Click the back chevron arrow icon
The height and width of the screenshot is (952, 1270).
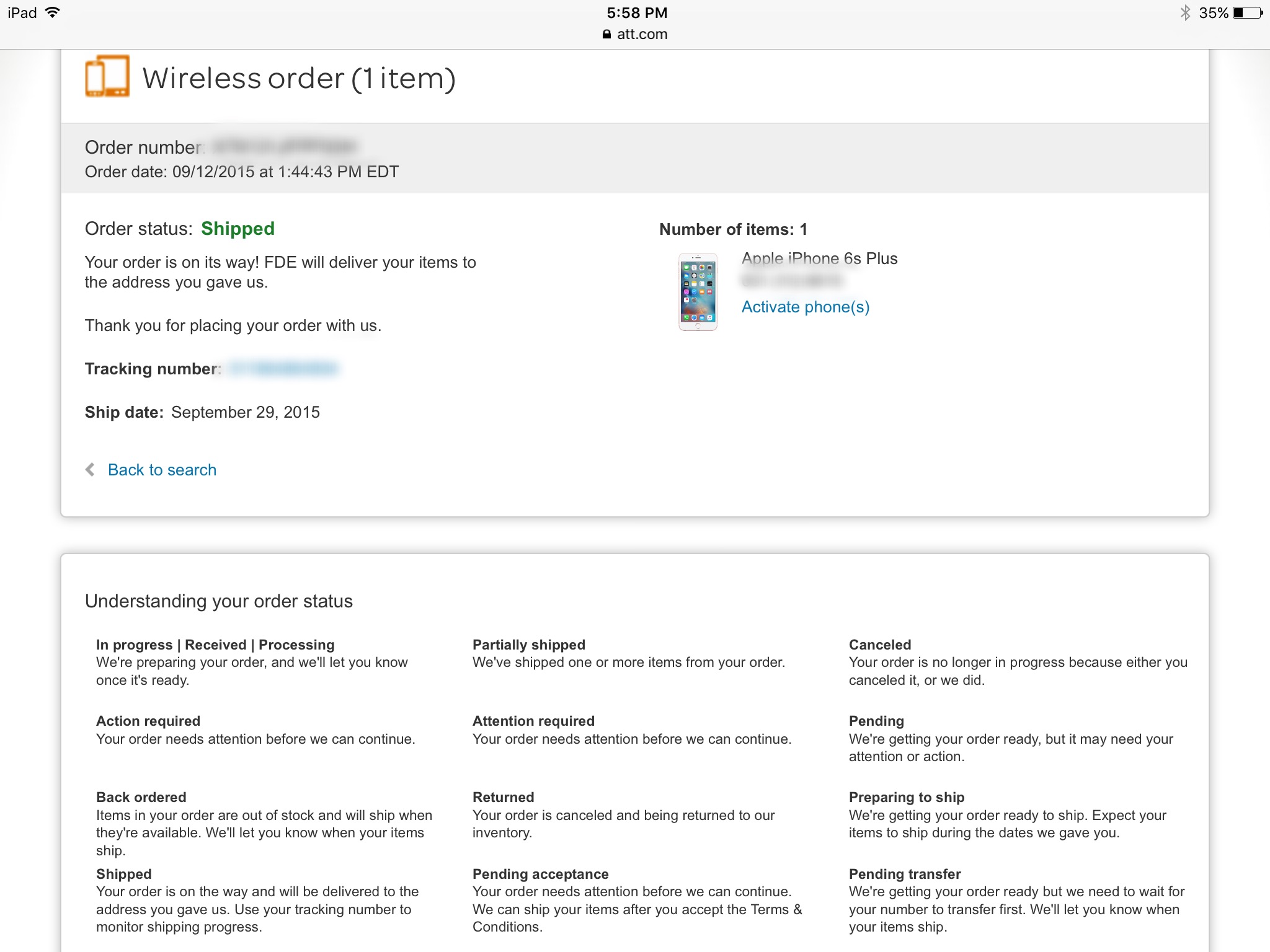pos(91,470)
